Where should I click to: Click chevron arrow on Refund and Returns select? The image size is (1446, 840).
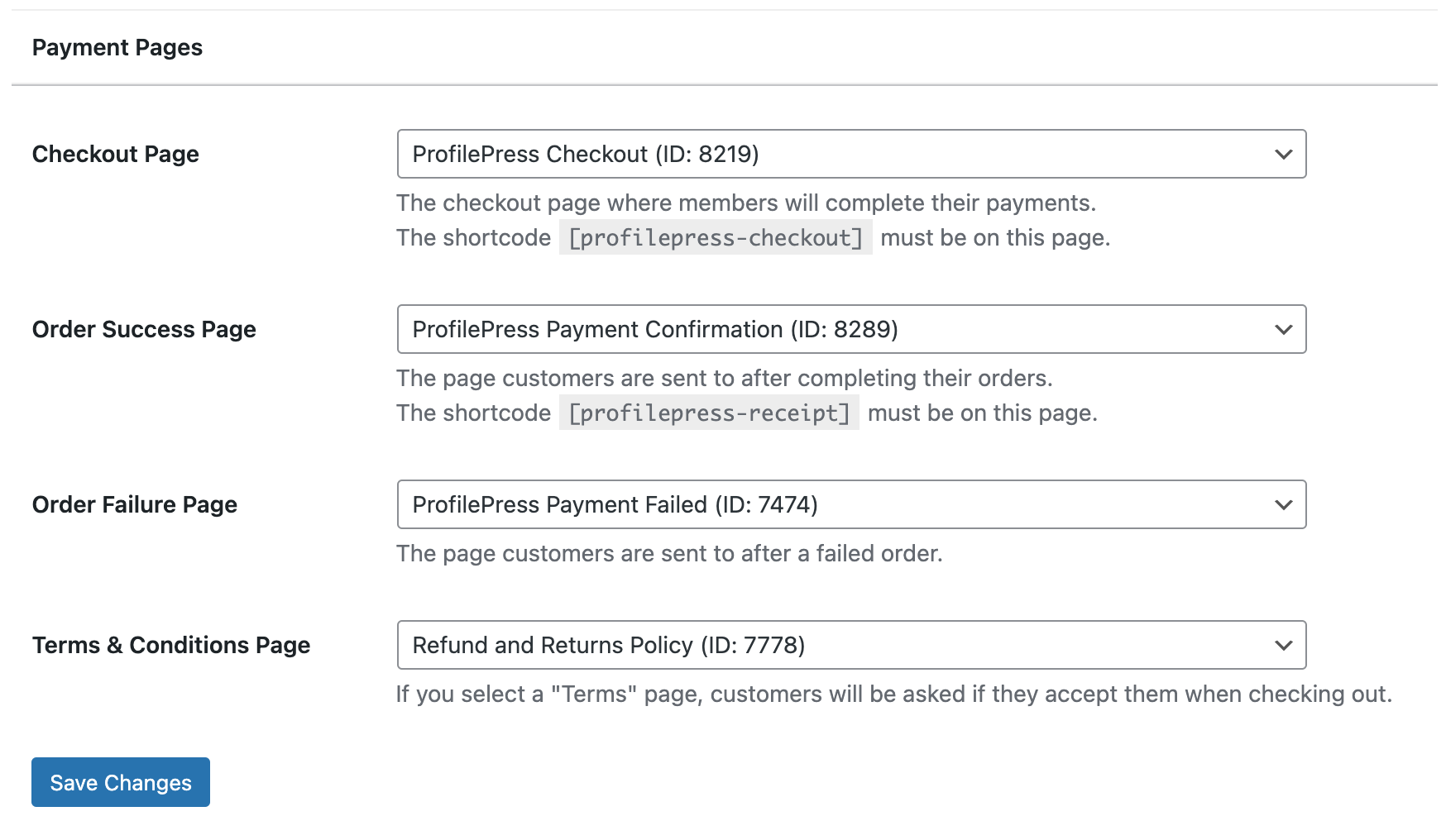pyautogui.click(x=1284, y=646)
